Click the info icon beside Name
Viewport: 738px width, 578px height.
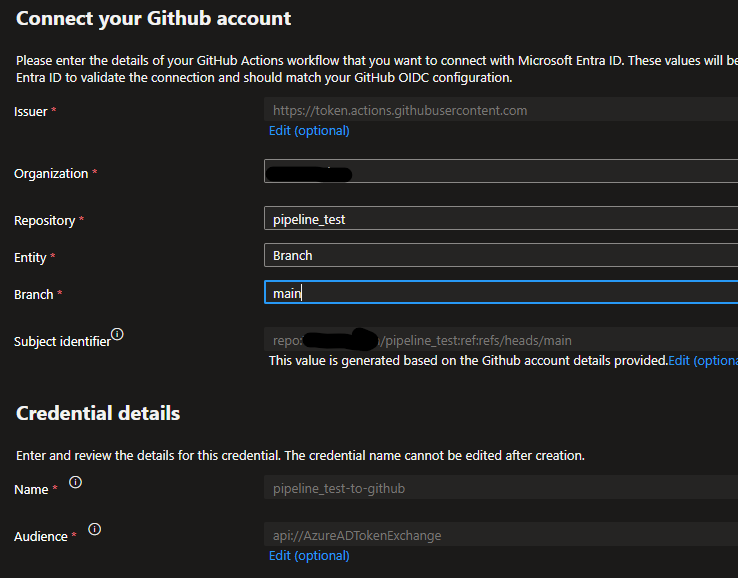(x=75, y=482)
